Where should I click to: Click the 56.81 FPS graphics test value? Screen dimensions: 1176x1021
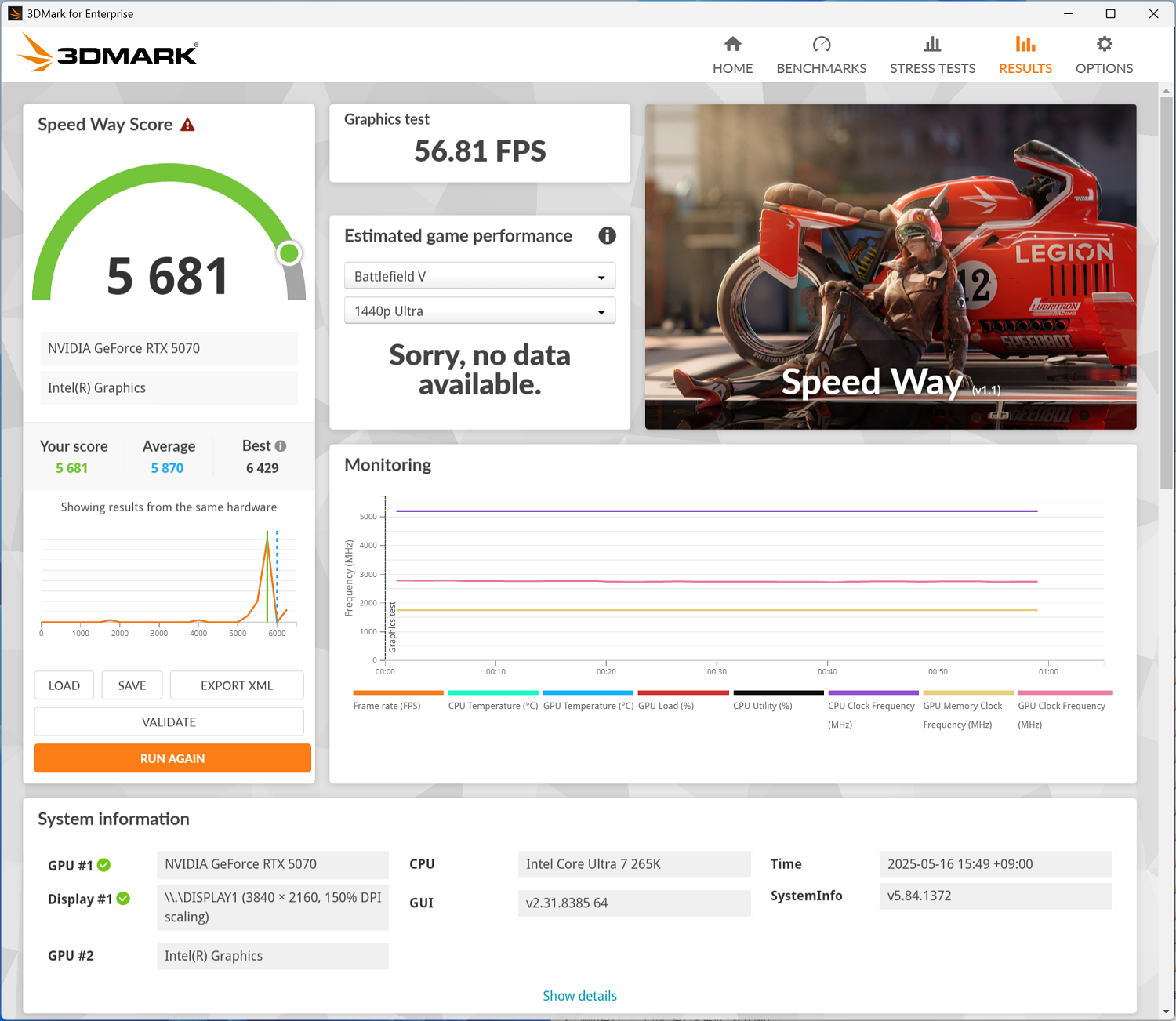click(480, 151)
